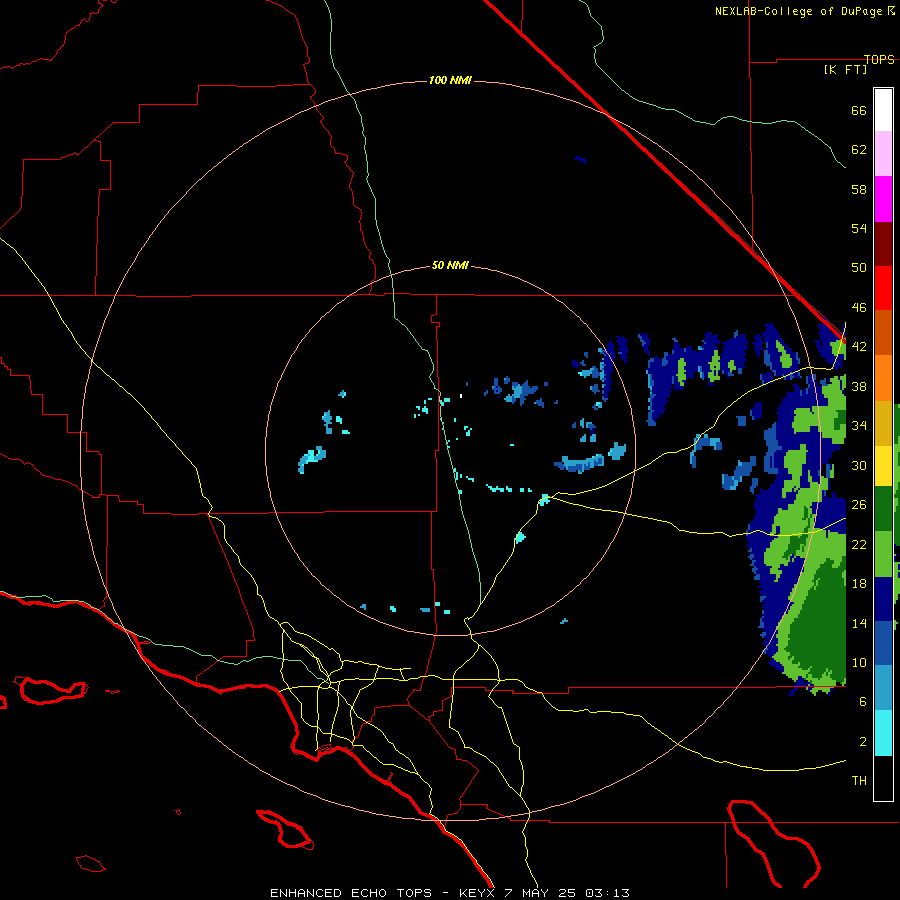Click the [K FT] units label
The width and height of the screenshot is (900, 900).
[x=845, y=69]
